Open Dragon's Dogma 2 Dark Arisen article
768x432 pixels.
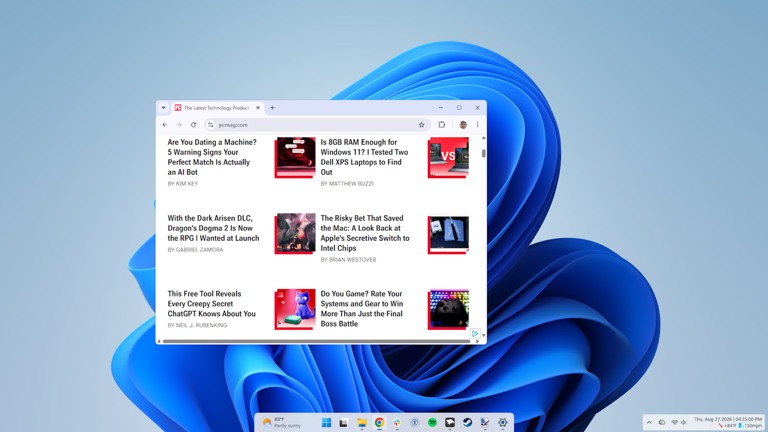pos(214,228)
